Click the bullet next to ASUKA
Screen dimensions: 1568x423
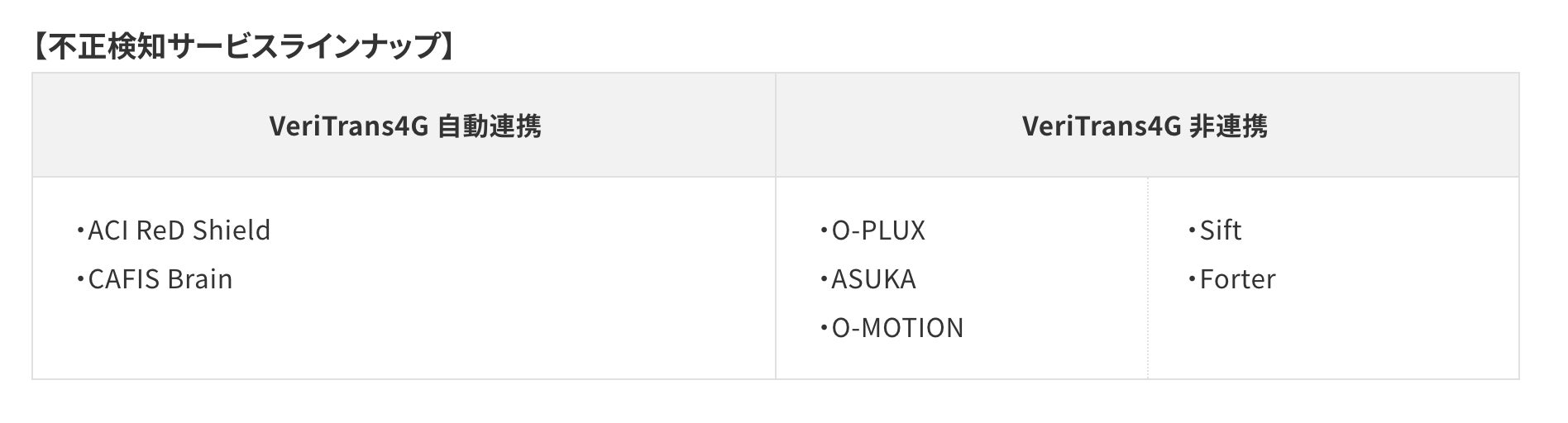[x=824, y=279]
